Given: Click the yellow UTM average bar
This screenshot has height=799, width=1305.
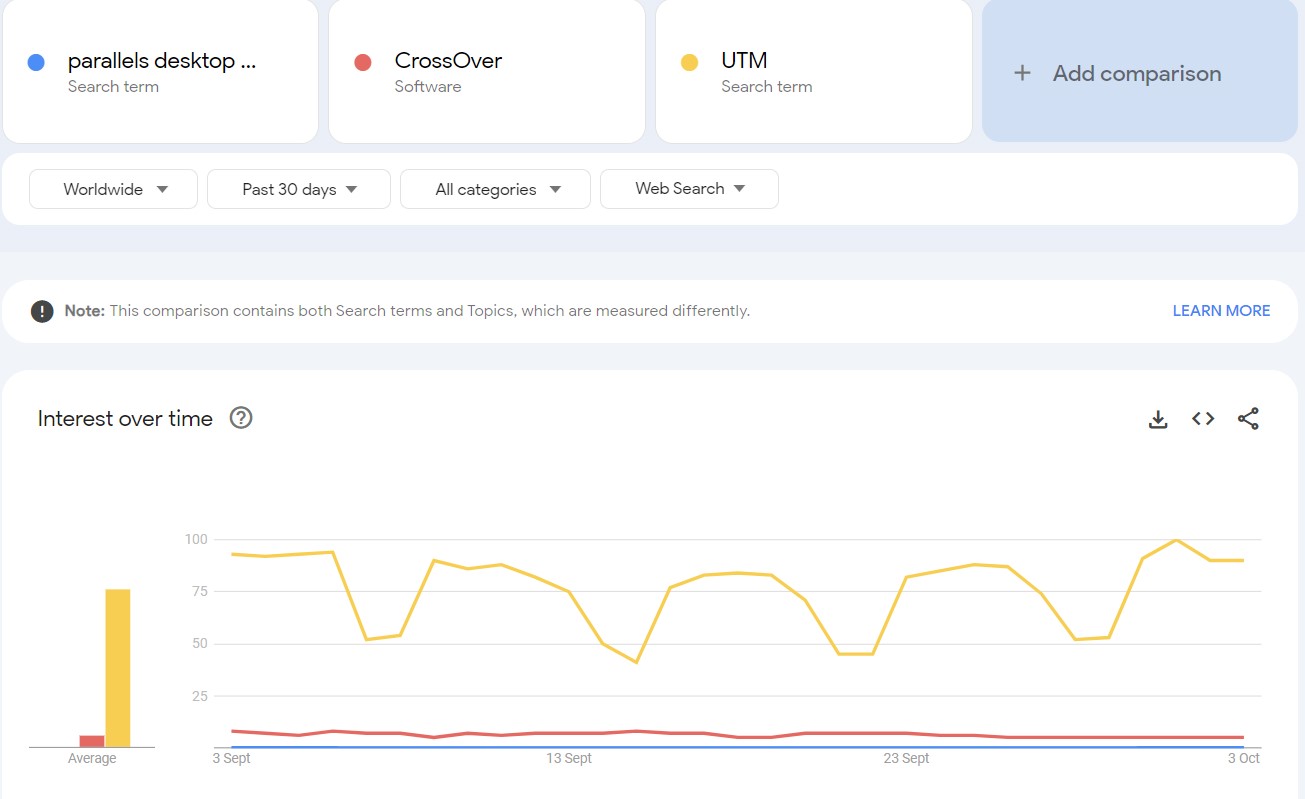Looking at the screenshot, I should [x=118, y=668].
